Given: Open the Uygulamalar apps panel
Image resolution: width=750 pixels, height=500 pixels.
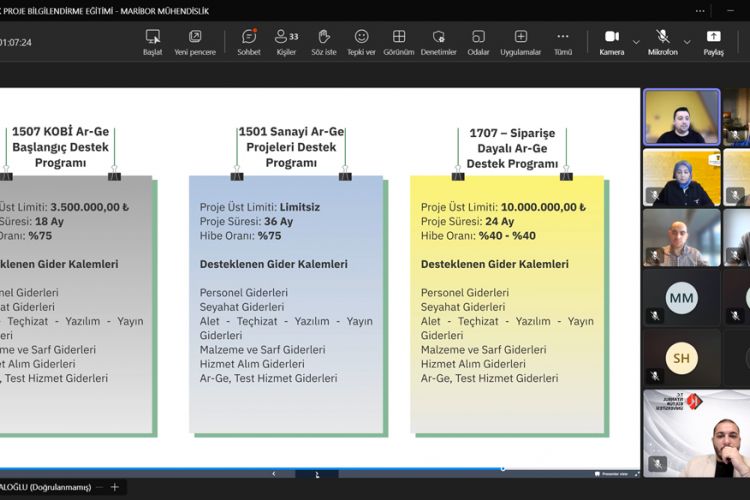Looking at the screenshot, I should tap(520, 42).
